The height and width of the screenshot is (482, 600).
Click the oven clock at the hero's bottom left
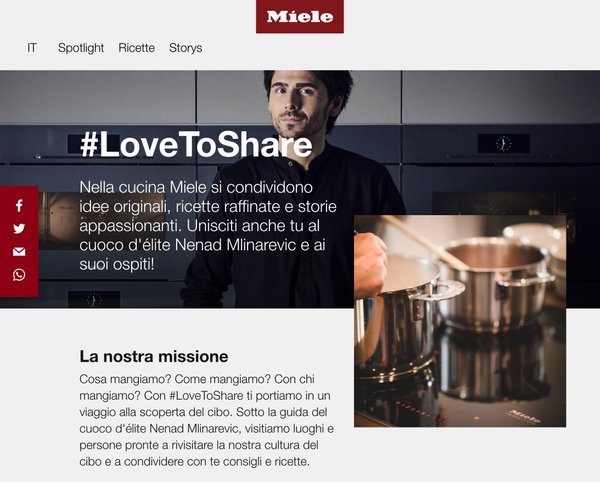[x=94, y=300]
